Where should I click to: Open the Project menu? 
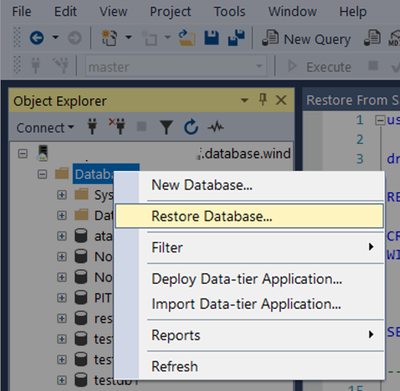click(x=170, y=12)
